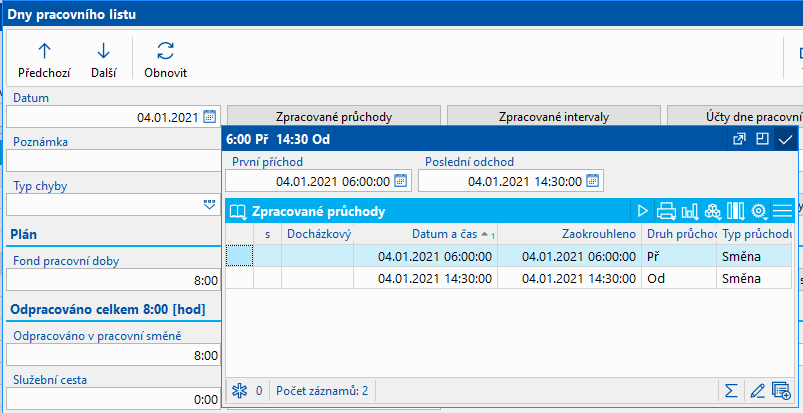Click the Předchozí up-arrow toolbar button
Image resolution: width=803 pixels, height=413 pixels.
click(x=44, y=58)
